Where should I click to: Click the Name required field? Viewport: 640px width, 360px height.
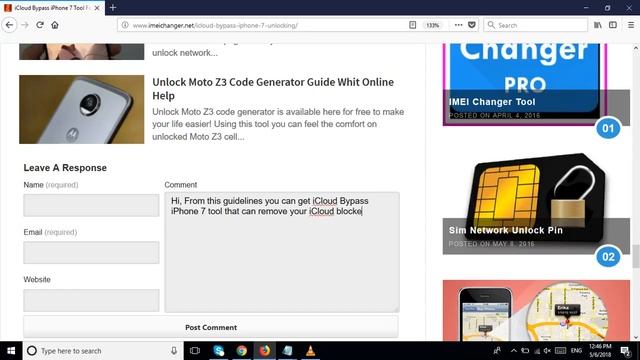pyautogui.click(x=91, y=205)
